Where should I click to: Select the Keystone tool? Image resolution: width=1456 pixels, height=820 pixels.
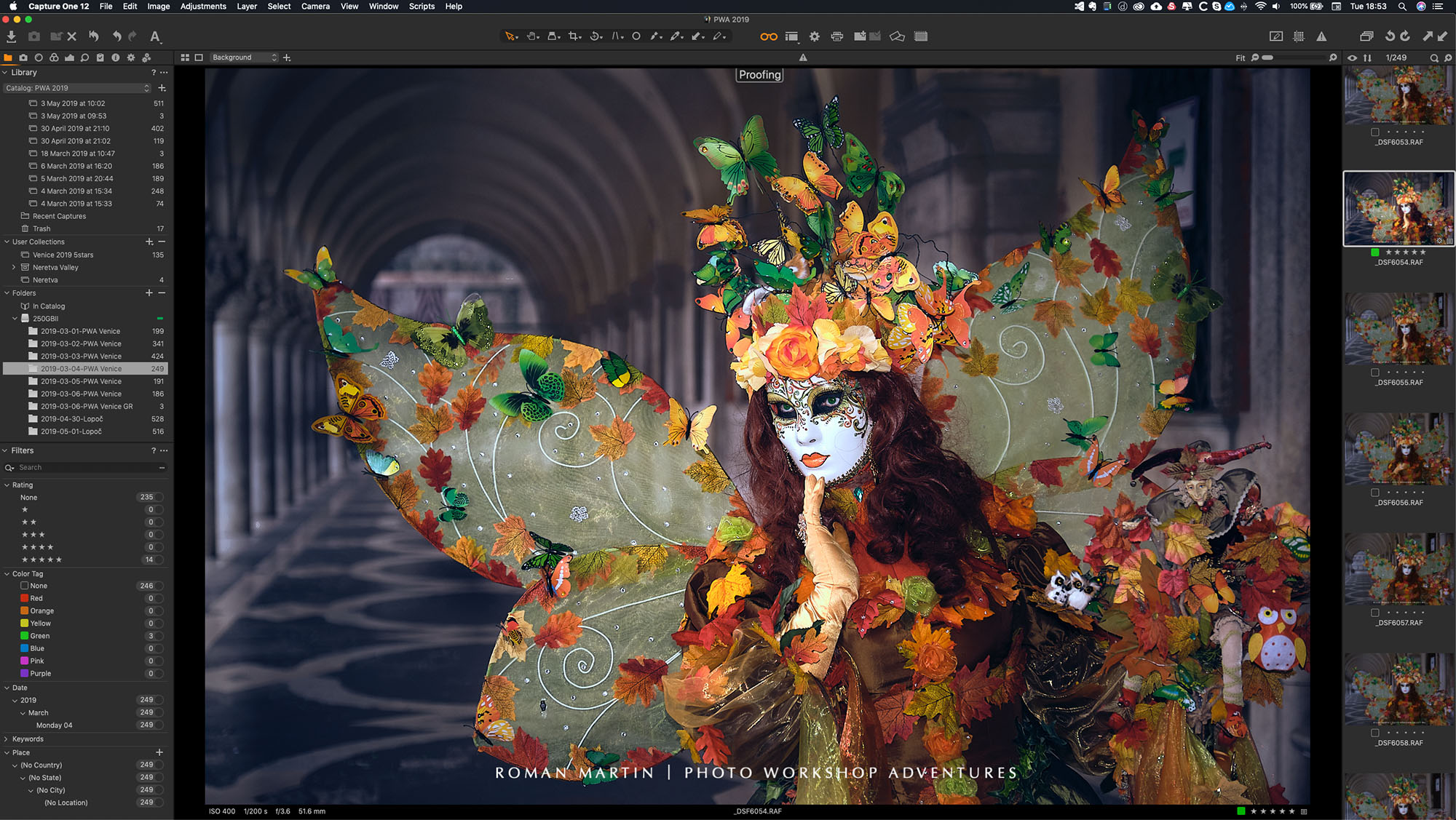coord(617,36)
